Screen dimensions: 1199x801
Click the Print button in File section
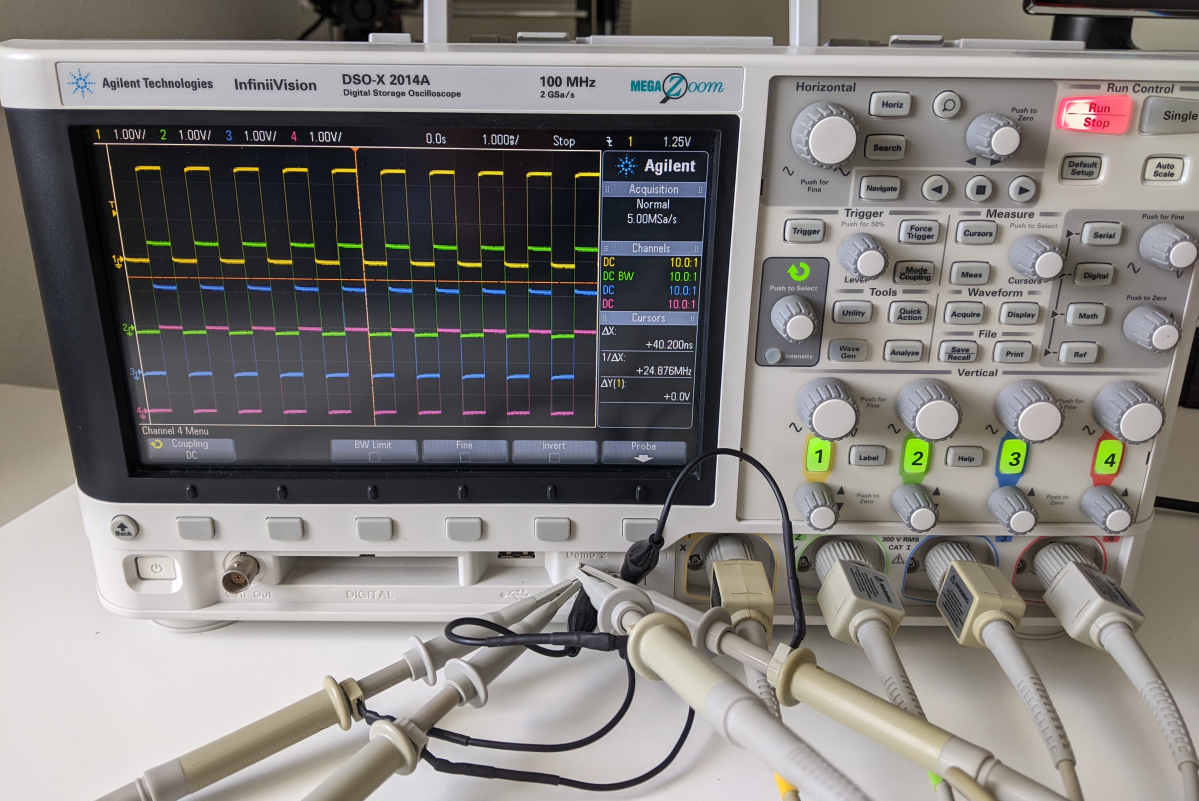point(1014,353)
